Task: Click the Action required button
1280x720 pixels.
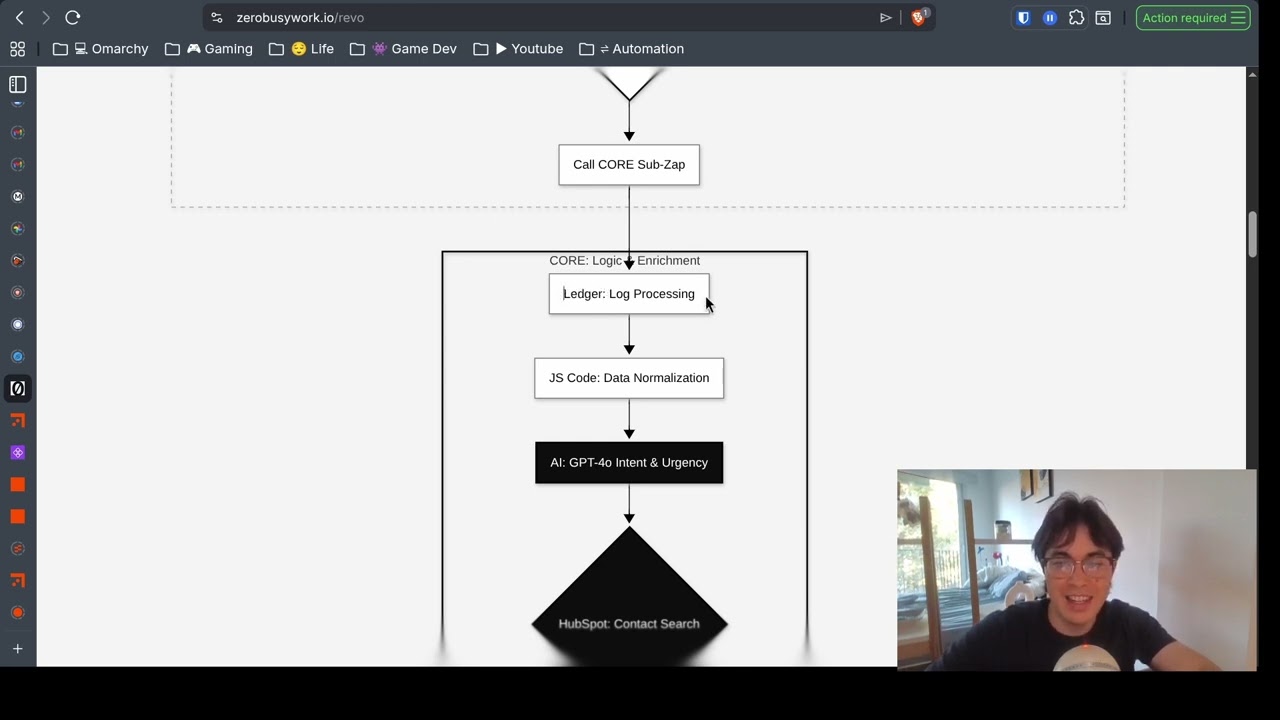Action: 1193,17
